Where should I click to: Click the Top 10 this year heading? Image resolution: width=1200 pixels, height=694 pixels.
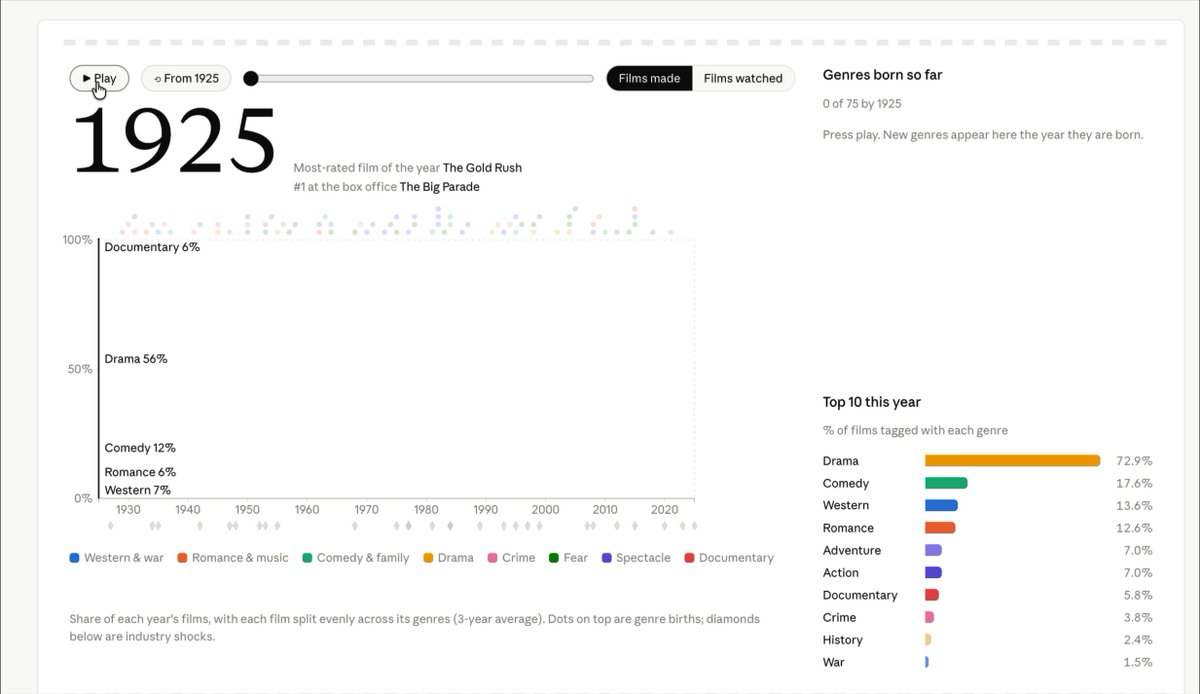(x=872, y=402)
